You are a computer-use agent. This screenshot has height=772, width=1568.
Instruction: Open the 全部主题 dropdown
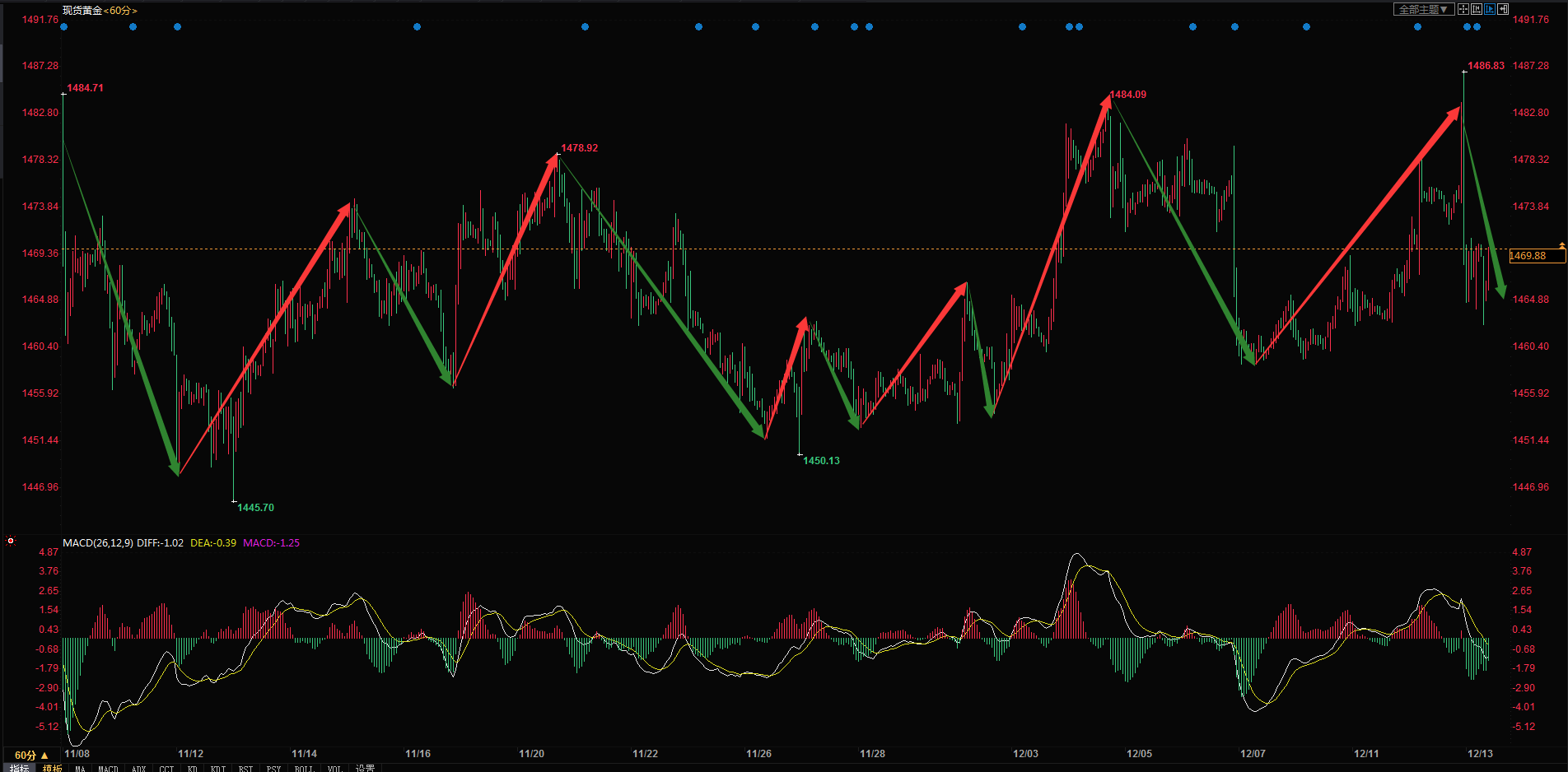pyautogui.click(x=1423, y=9)
